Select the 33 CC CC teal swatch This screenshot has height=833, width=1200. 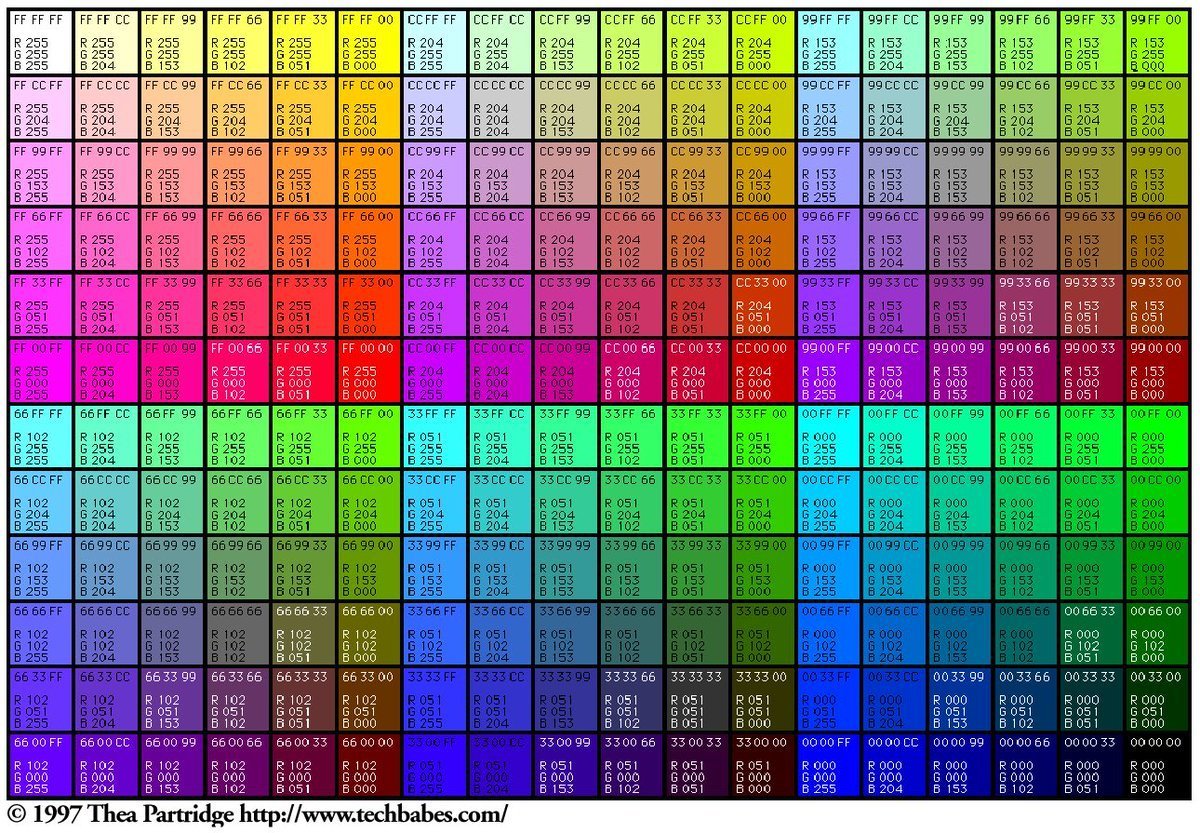[499, 501]
